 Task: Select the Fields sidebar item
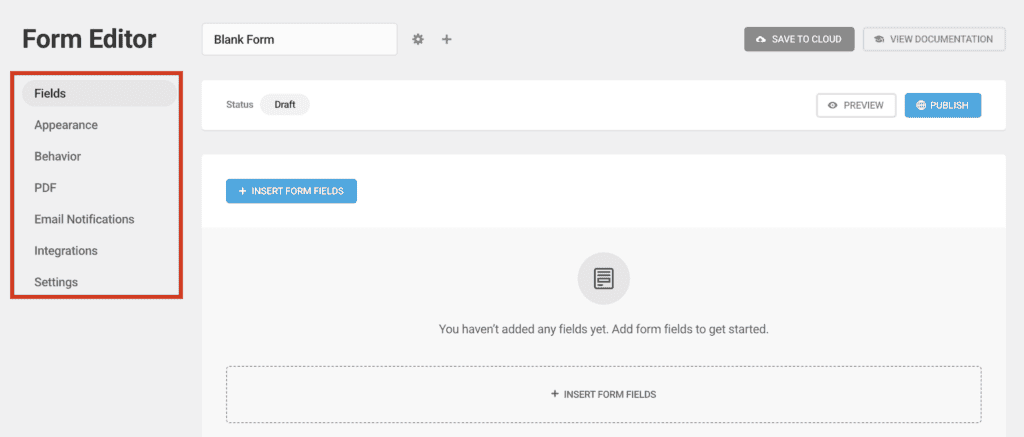pyautogui.click(x=99, y=93)
